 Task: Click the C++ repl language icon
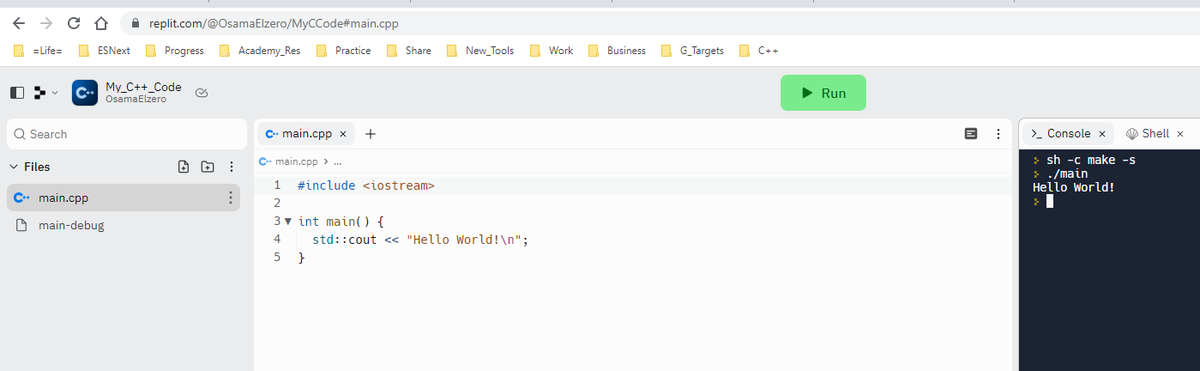tap(85, 93)
